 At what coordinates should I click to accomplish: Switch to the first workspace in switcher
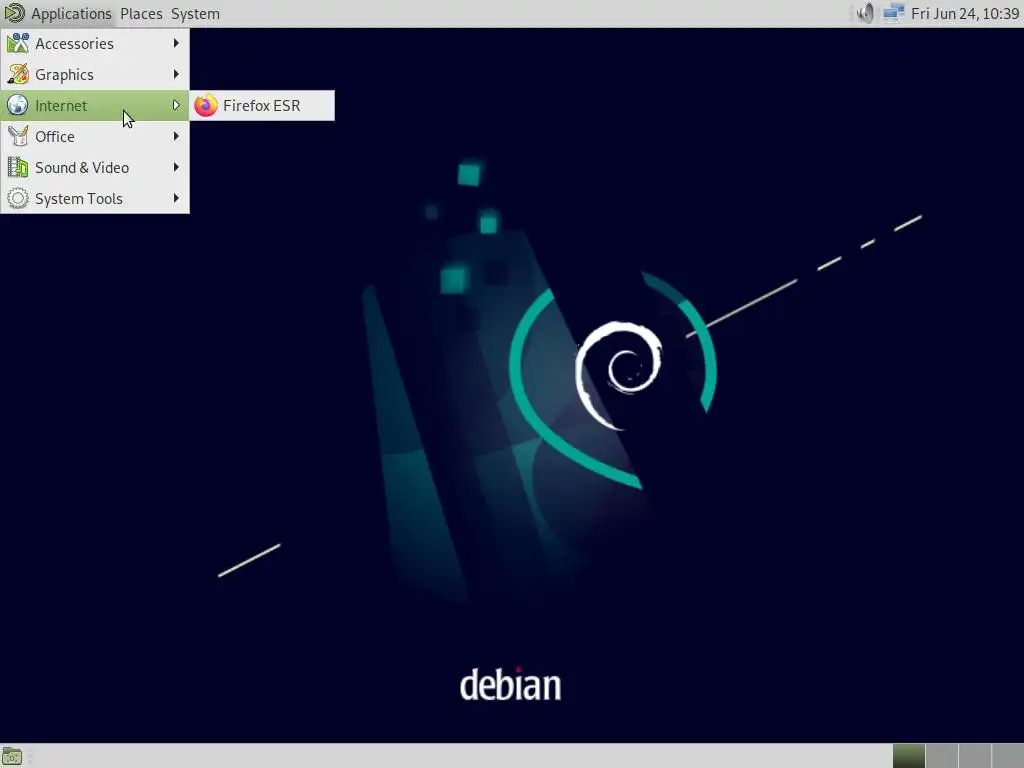tap(908, 756)
